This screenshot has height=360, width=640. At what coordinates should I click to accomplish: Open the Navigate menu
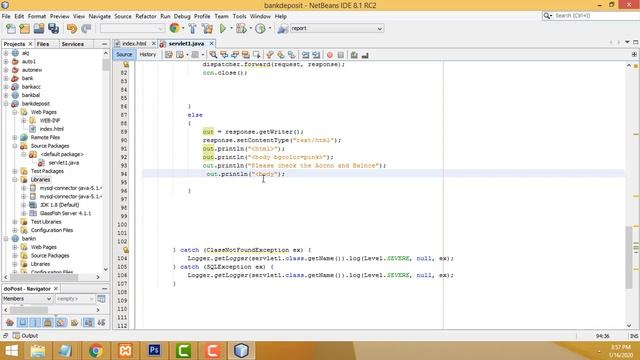pos(100,16)
